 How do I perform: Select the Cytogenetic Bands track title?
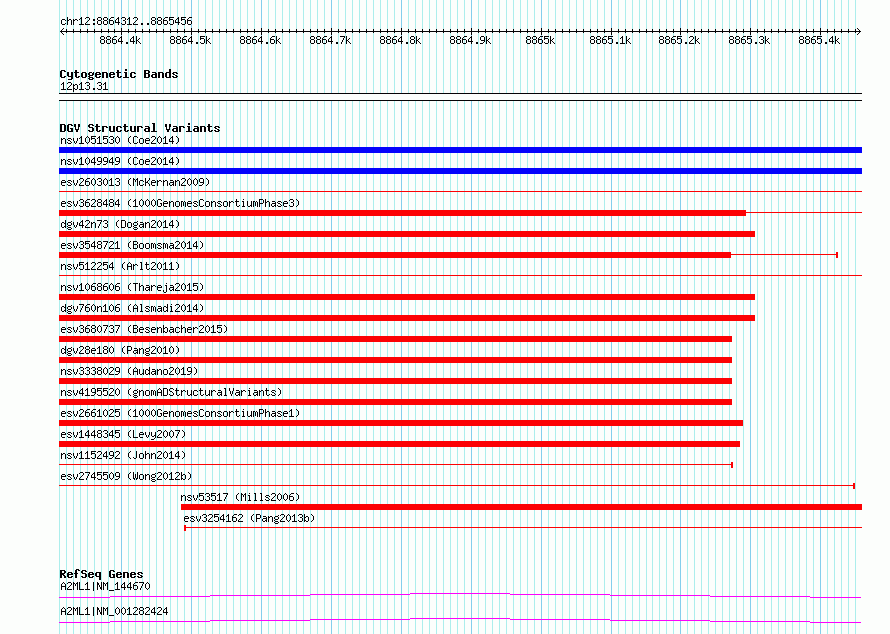pos(119,74)
